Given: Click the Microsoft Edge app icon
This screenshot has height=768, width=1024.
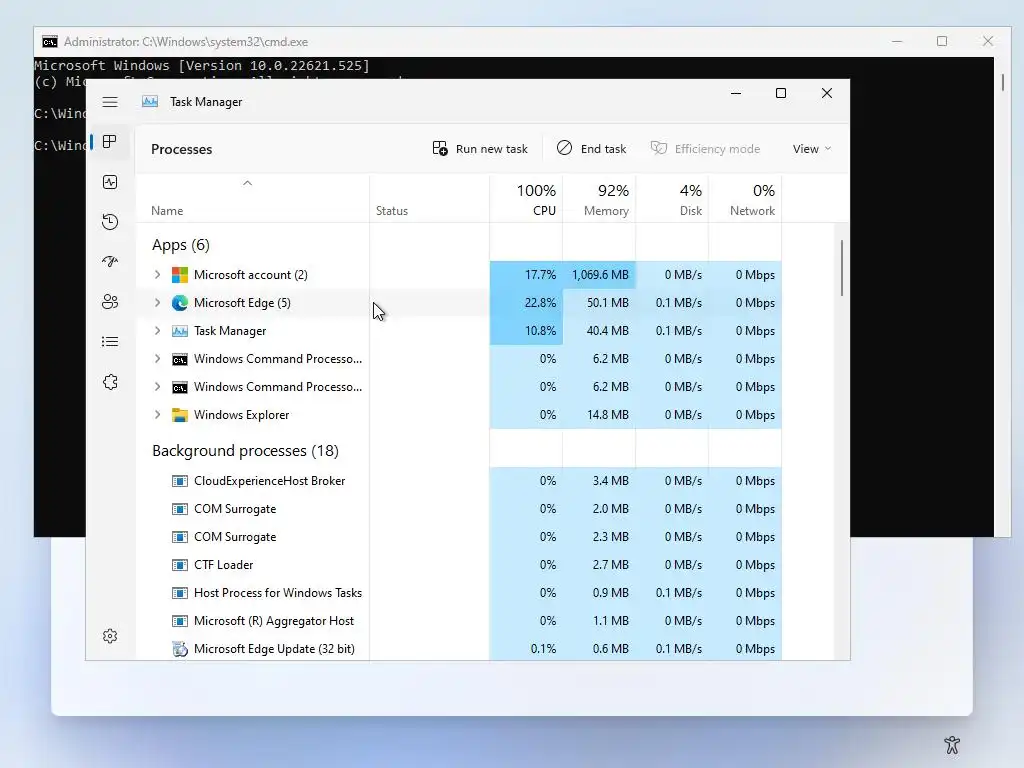Looking at the screenshot, I should [180, 303].
